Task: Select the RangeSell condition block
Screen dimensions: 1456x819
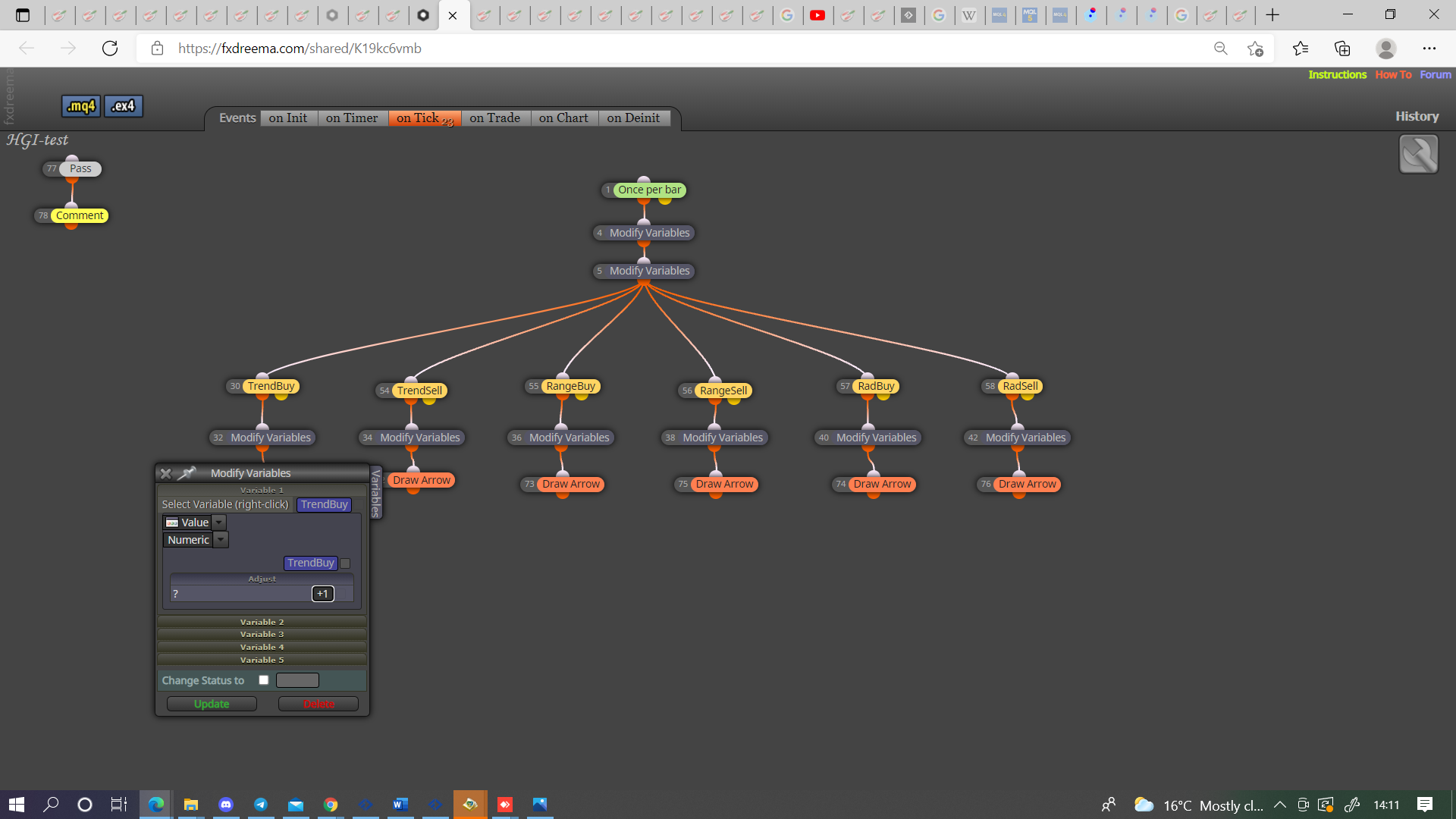Action: (x=723, y=391)
